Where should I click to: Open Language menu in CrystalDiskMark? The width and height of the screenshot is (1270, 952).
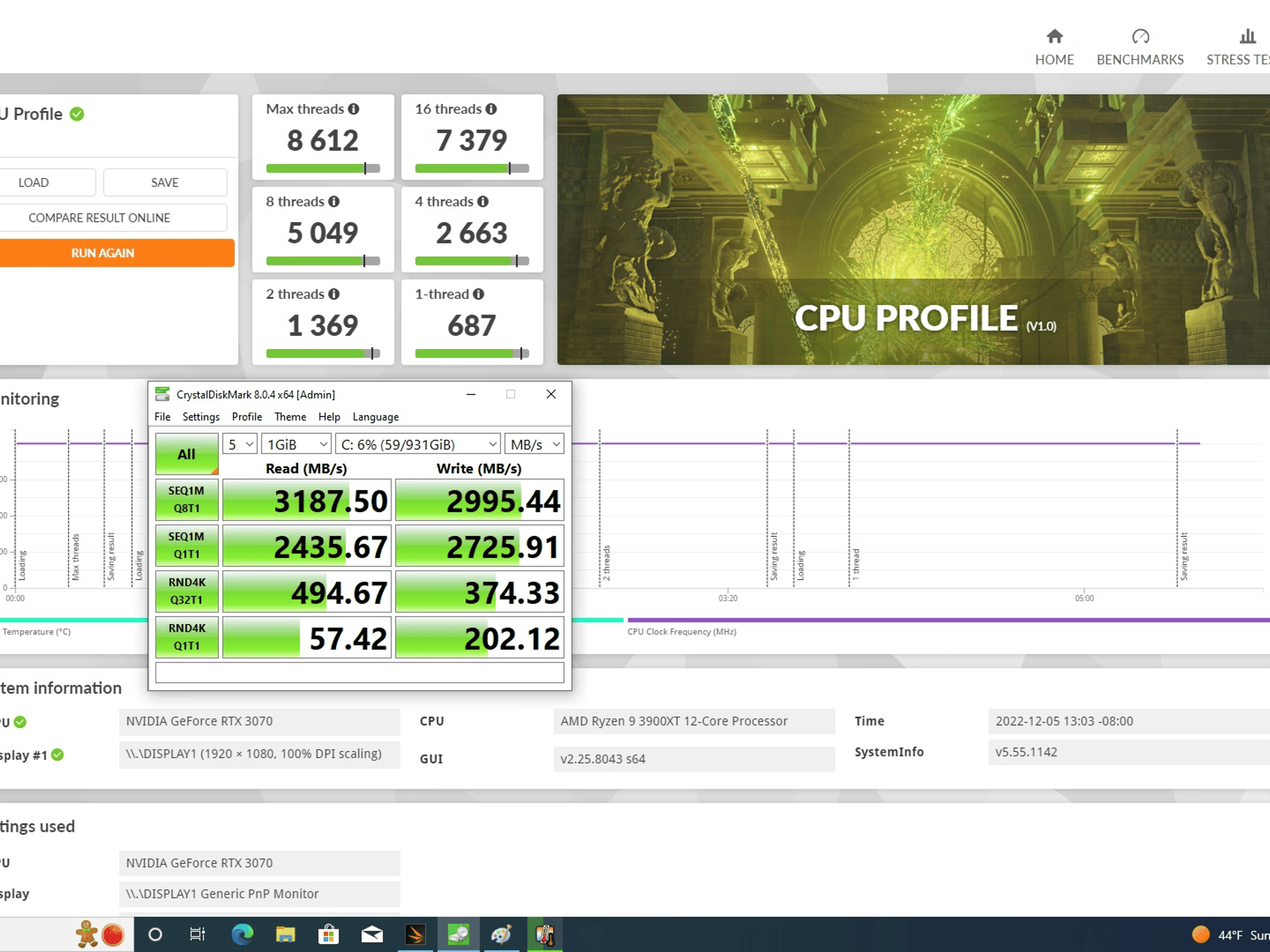(x=376, y=416)
